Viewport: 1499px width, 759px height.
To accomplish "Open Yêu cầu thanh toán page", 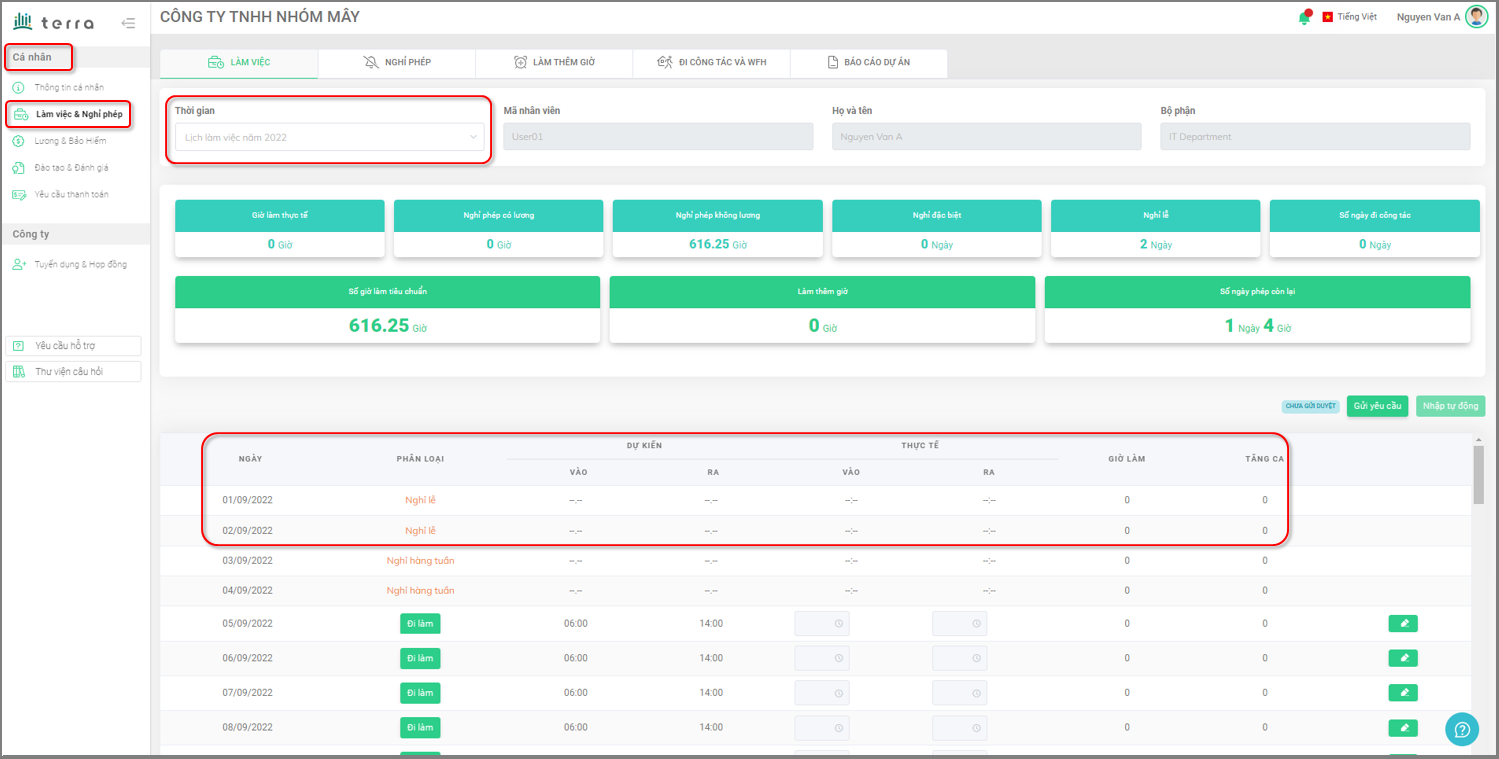I will [x=72, y=194].
